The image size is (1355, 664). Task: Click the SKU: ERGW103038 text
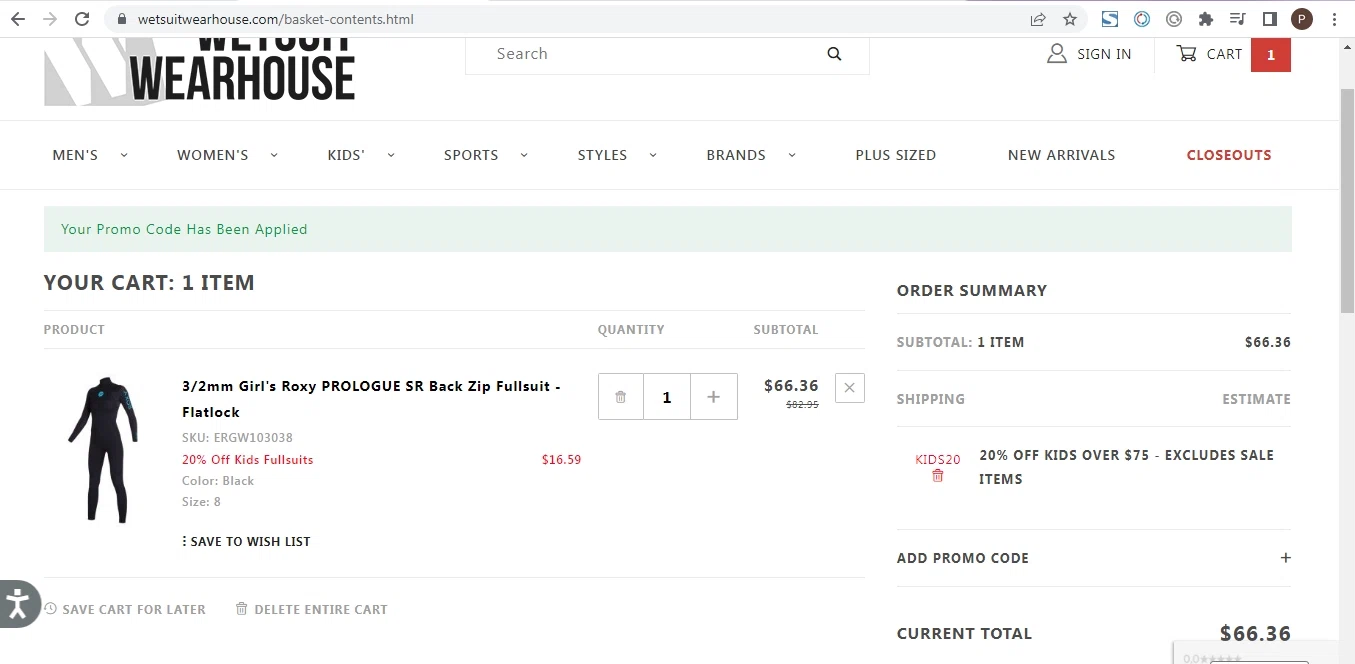tap(237, 438)
